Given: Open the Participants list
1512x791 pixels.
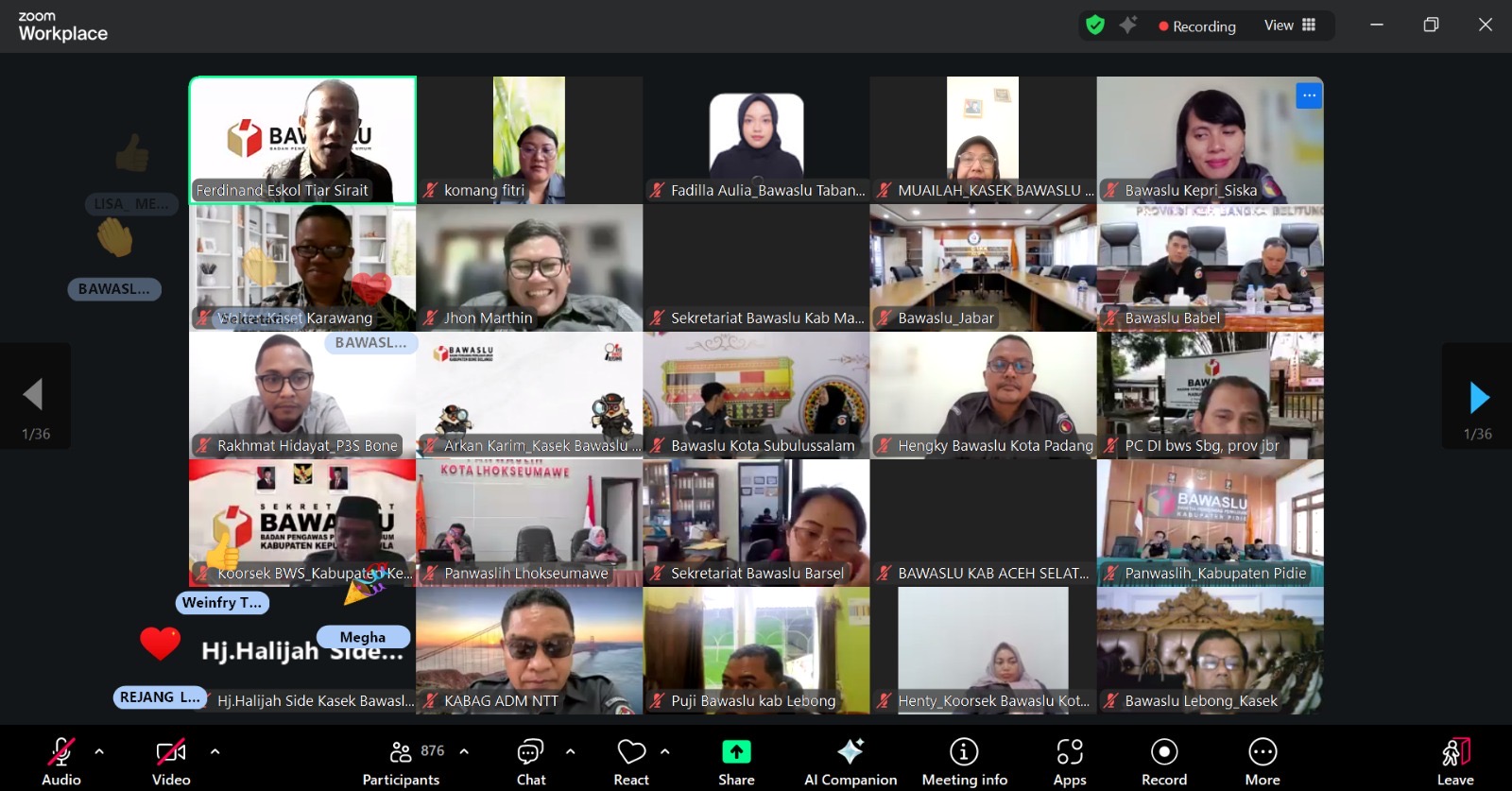Looking at the screenshot, I should (401, 761).
